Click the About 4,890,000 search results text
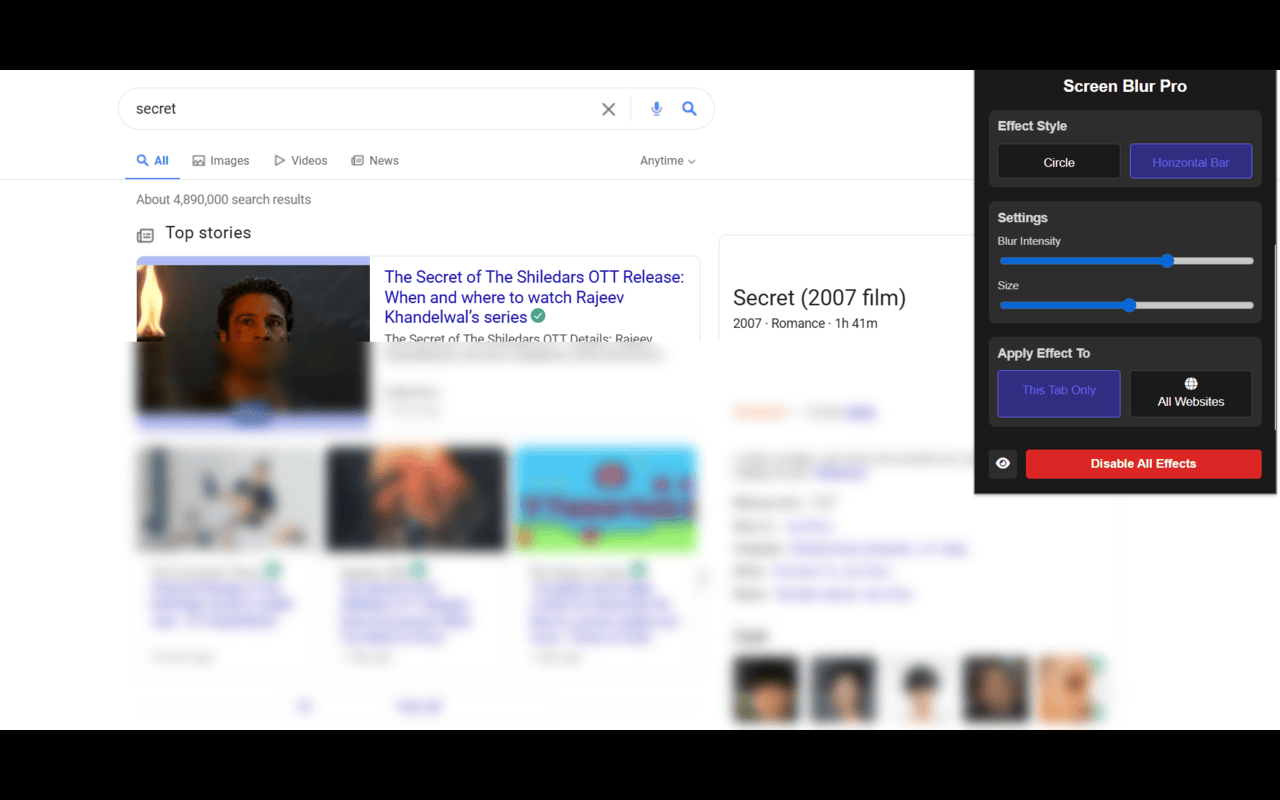 click(x=223, y=200)
